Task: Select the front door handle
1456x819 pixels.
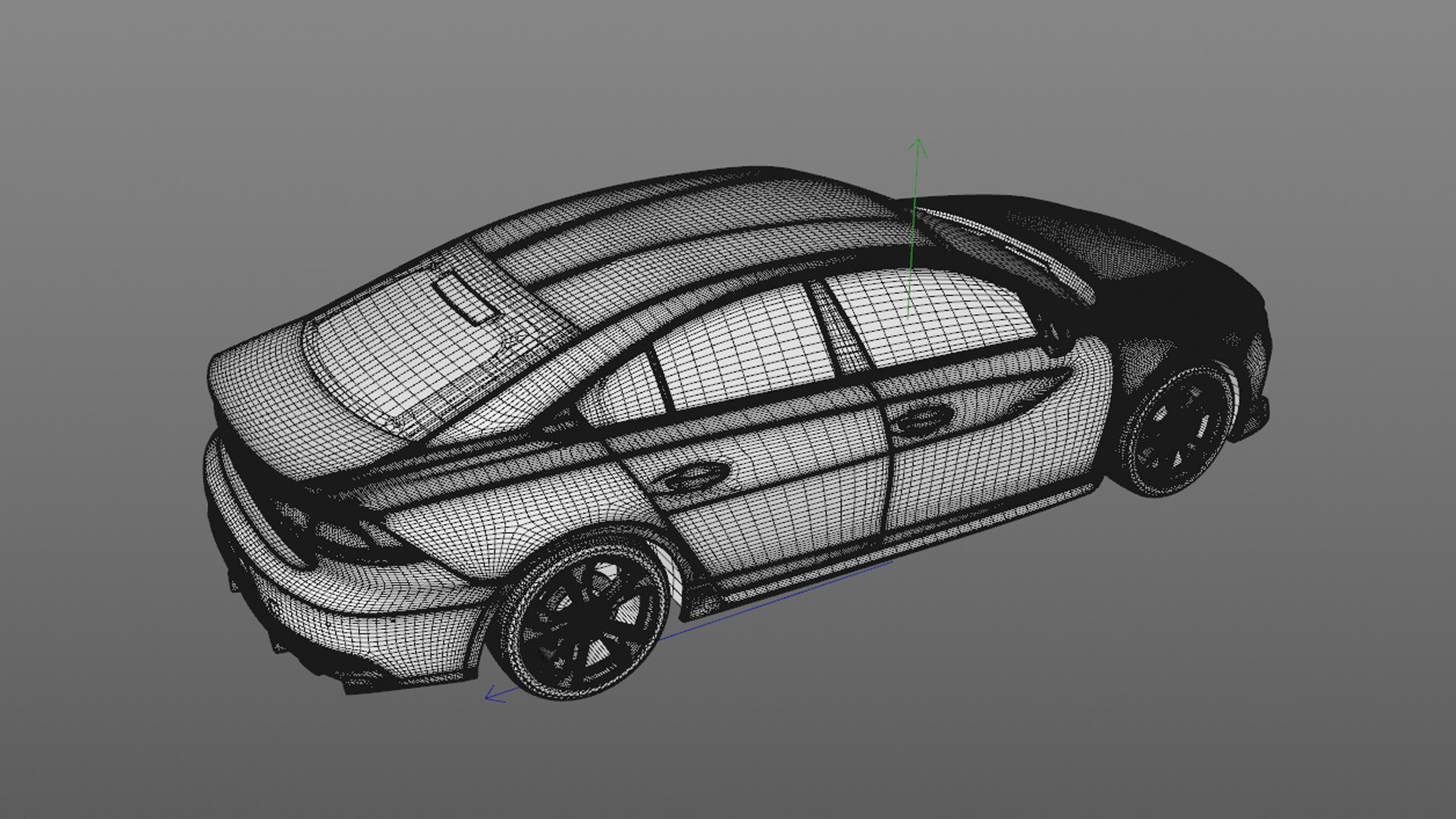Action: pyautogui.click(x=922, y=419)
